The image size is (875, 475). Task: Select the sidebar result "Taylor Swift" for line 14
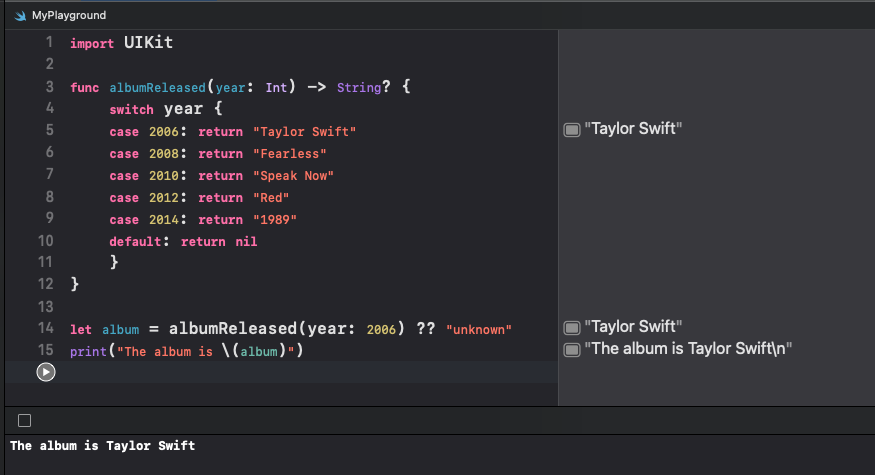click(633, 326)
